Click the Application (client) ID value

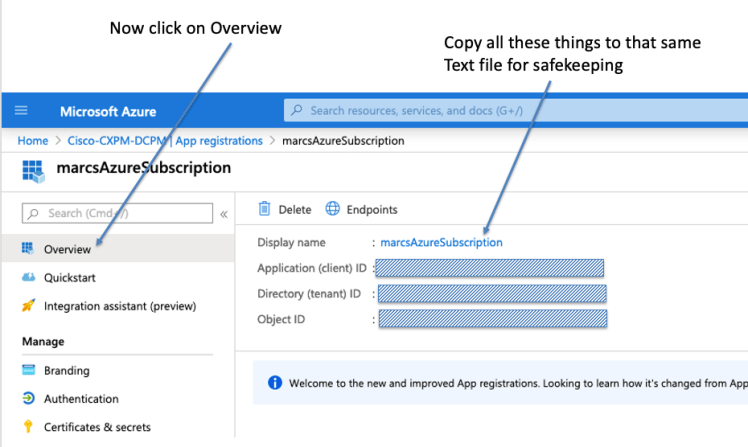point(489,268)
